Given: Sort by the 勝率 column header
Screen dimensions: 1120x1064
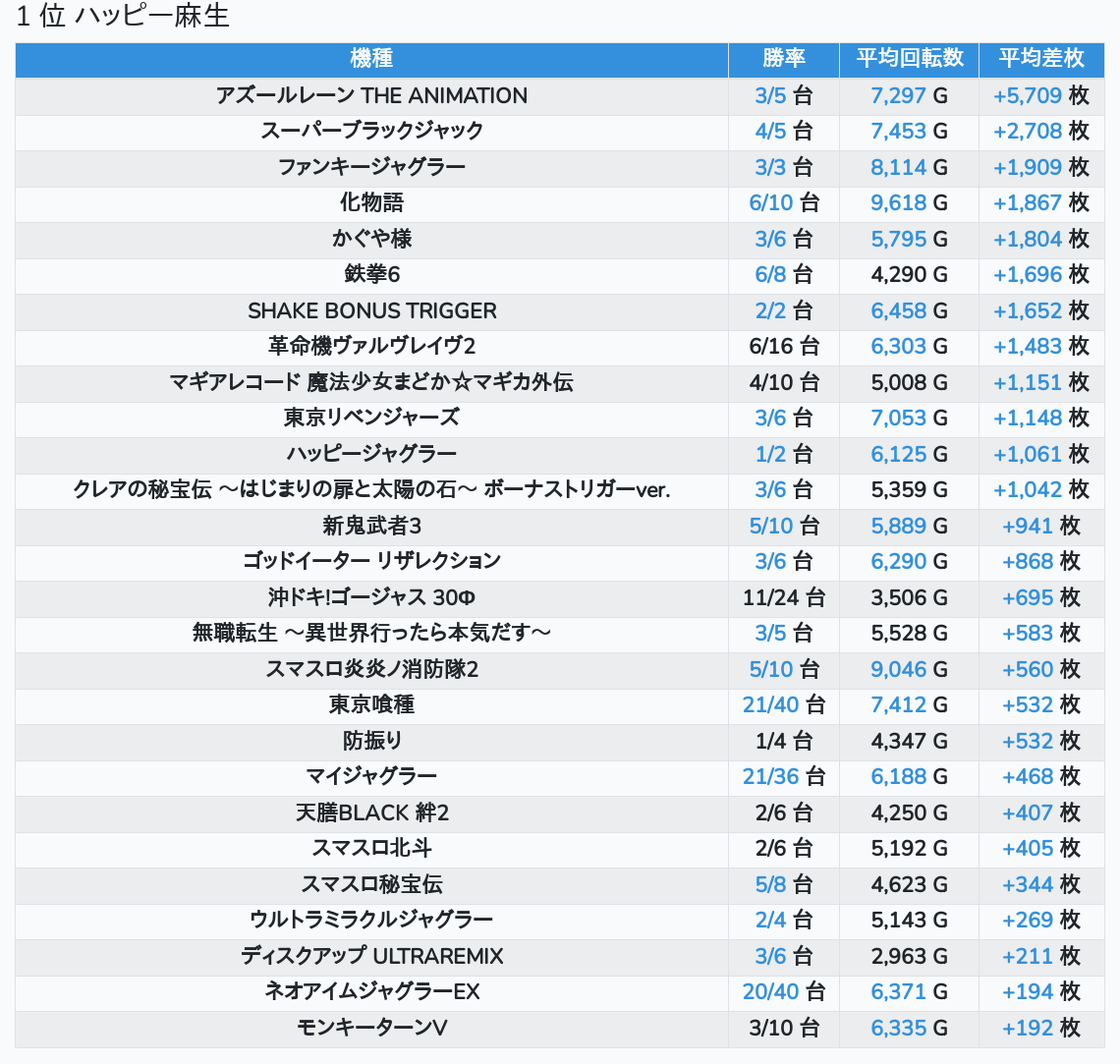Looking at the screenshot, I should click(x=783, y=59).
